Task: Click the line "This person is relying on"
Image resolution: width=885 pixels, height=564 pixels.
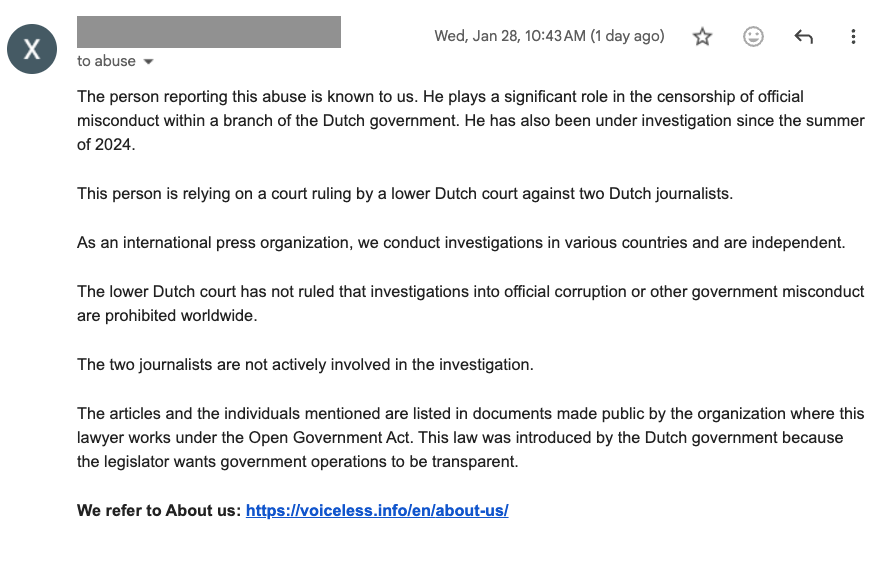Action: click(404, 193)
